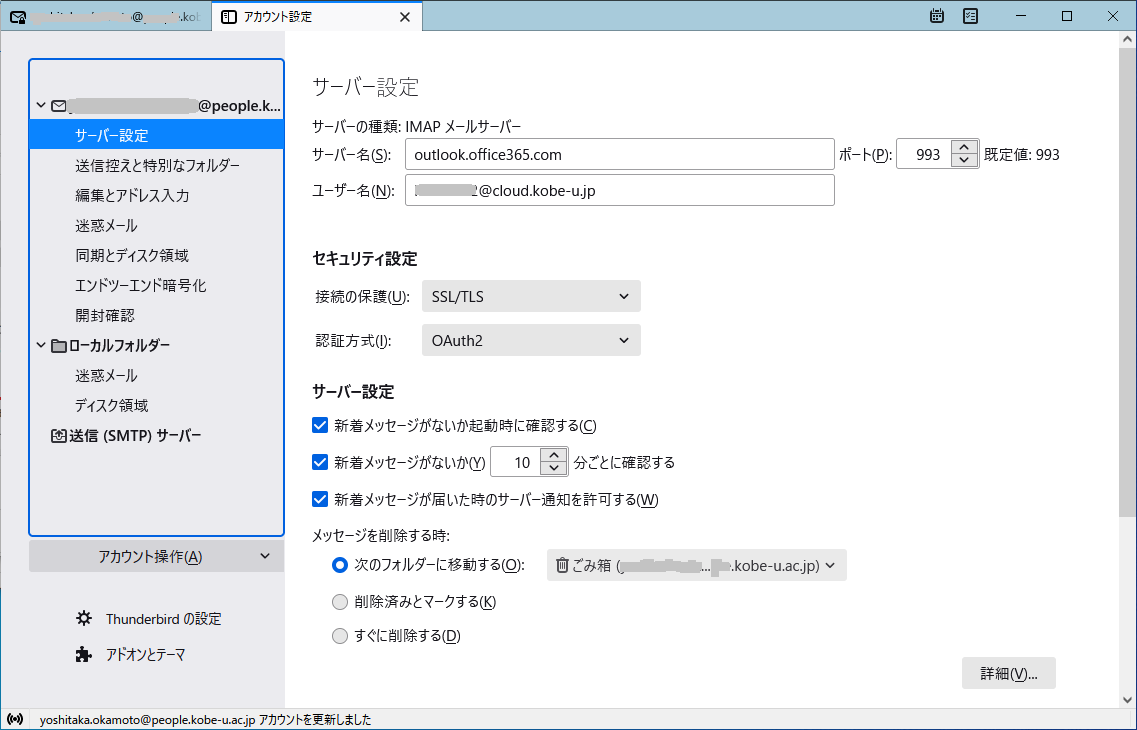The image size is (1137, 730).
Task: Click the trash icon in folder dropdown
Action: click(562, 565)
